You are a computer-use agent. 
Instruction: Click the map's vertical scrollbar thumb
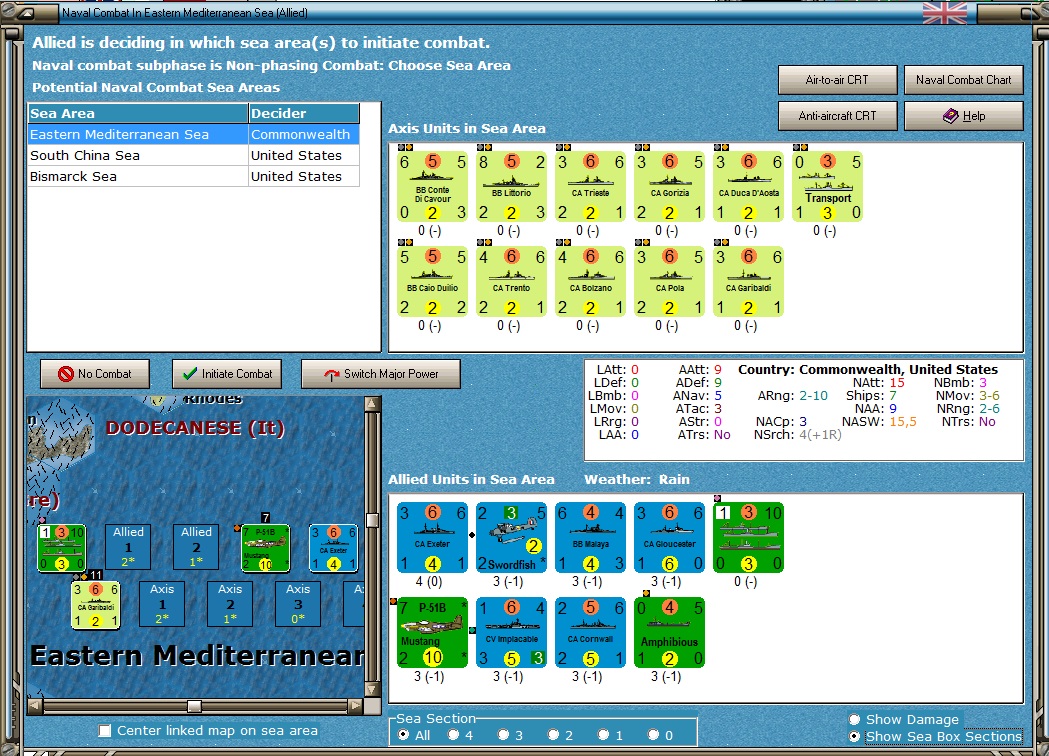pyautogui.click(x=373, y=521)
